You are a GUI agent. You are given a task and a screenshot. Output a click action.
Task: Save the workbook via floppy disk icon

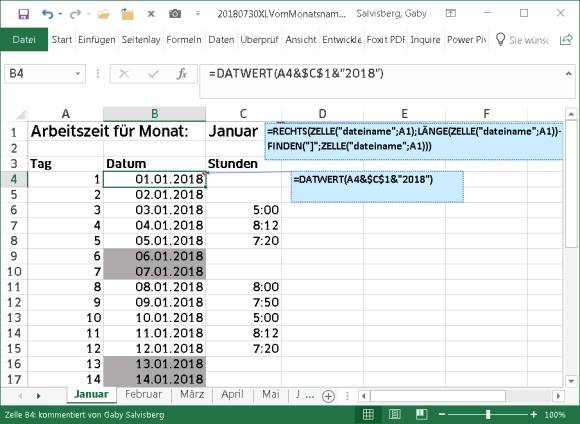tap(23, 14)
